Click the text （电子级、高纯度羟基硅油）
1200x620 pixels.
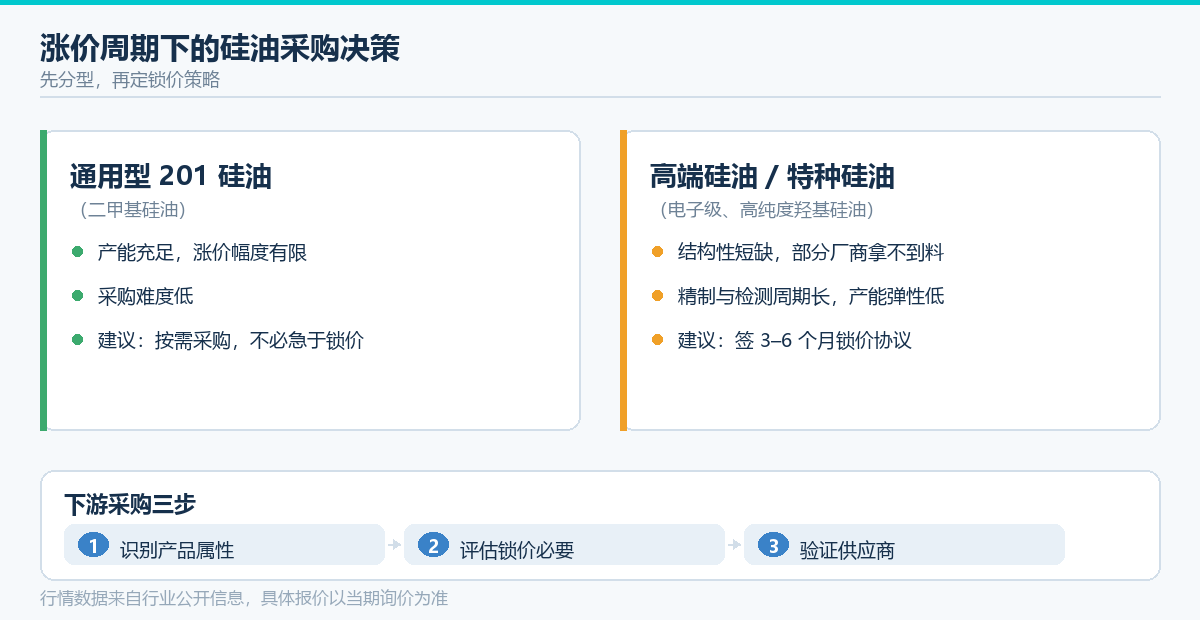point(766,210)
